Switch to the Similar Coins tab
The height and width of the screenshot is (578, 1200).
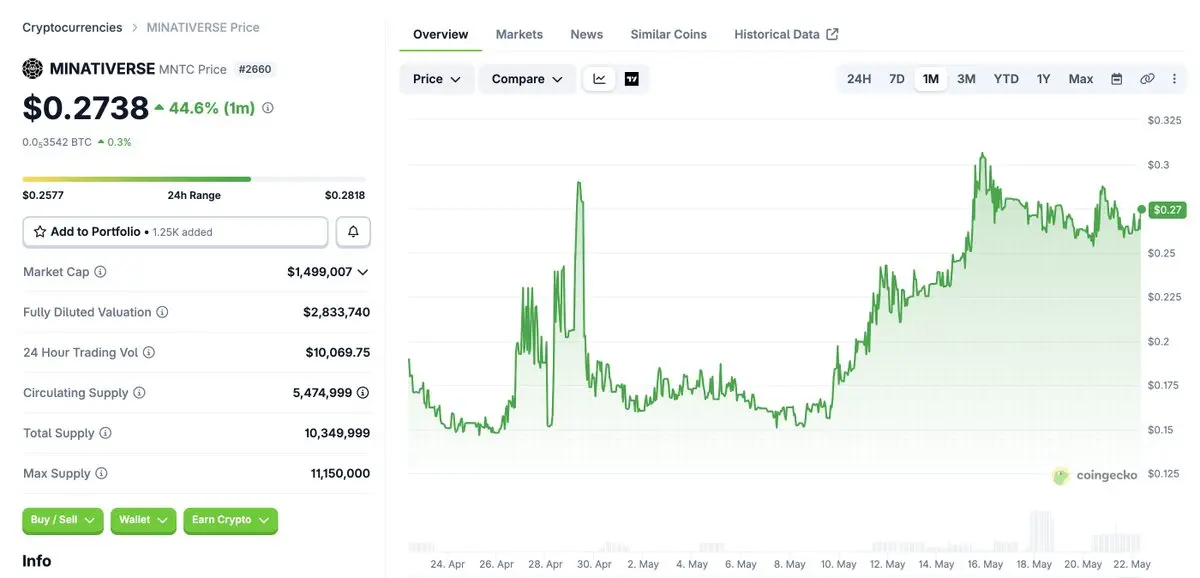(669, 34)
